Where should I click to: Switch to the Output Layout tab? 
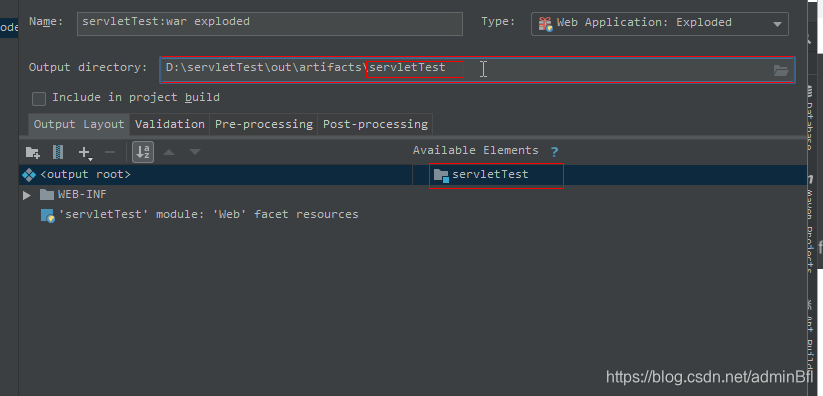(x=79, y=124)
